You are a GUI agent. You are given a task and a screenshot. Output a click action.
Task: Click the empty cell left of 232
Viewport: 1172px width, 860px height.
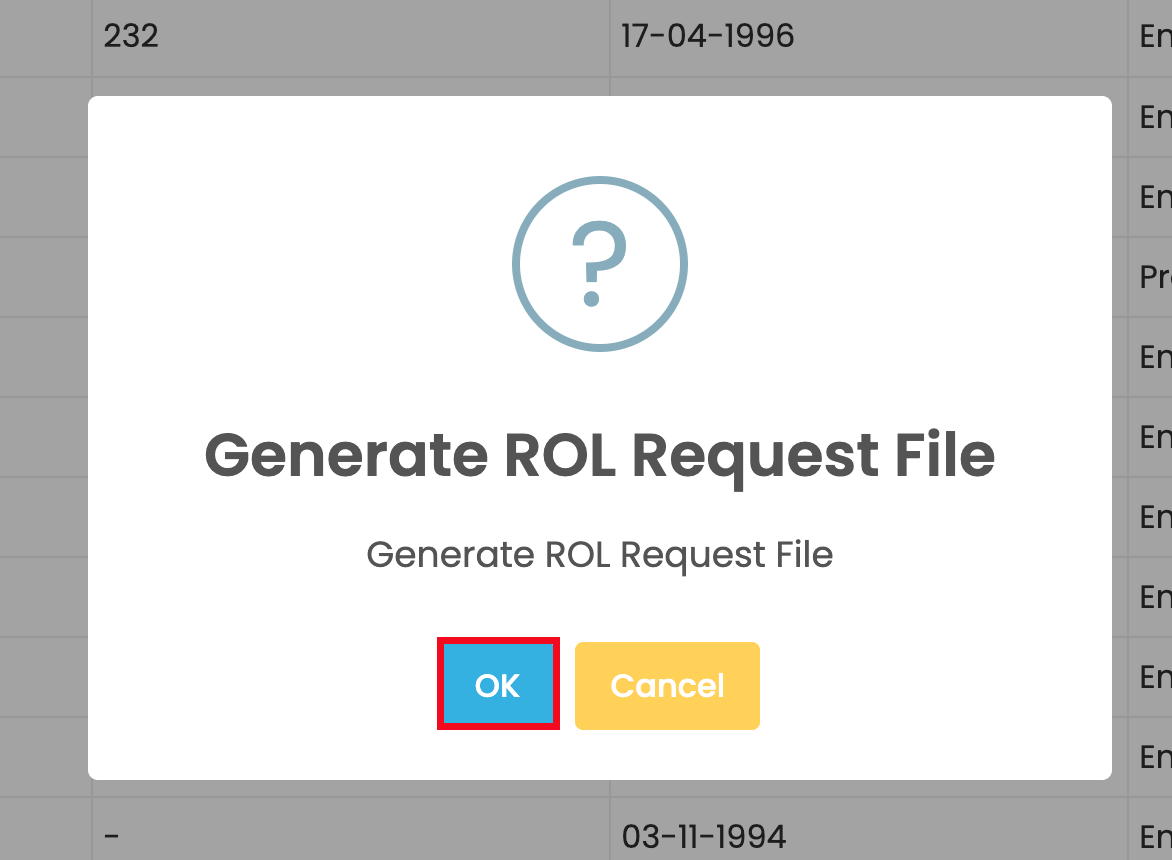click(45, 37)
